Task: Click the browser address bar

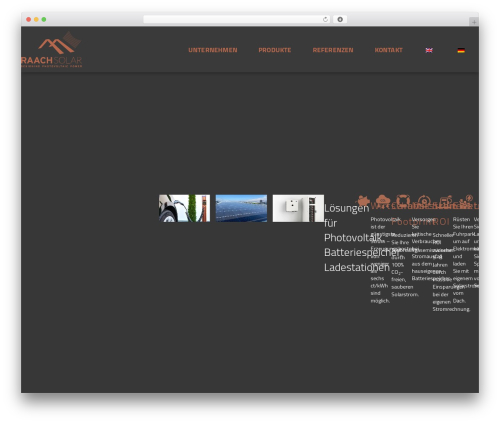Action: pyautogui.click(x=237, y=19)
